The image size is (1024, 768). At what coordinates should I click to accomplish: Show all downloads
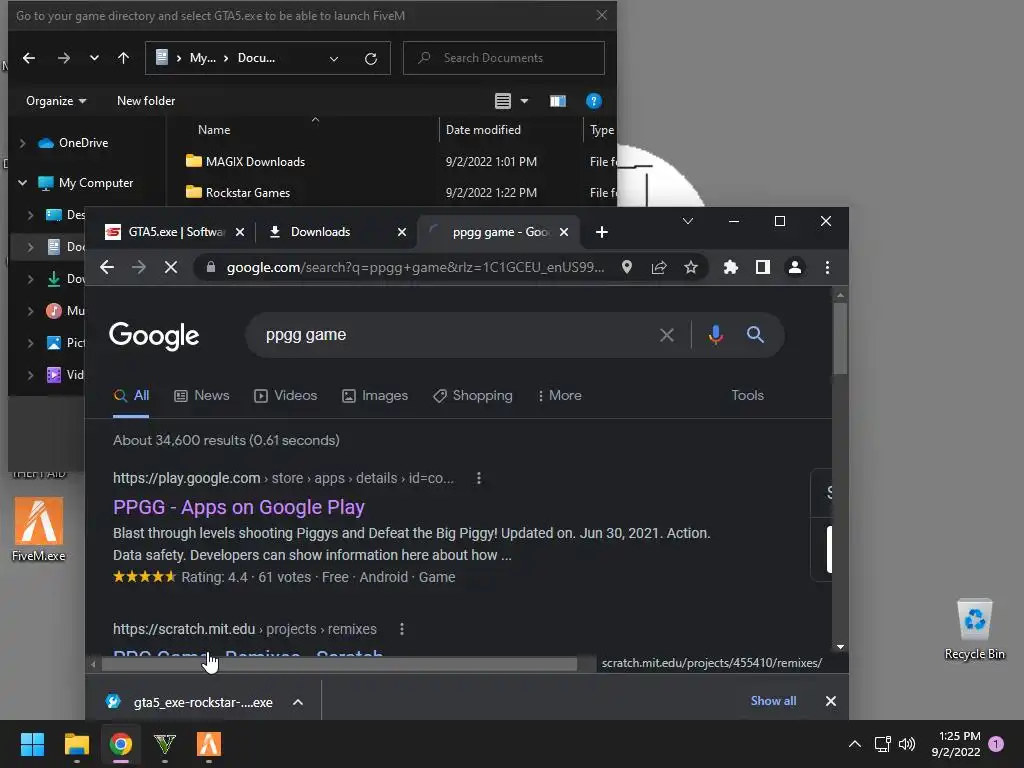[773, 701]
